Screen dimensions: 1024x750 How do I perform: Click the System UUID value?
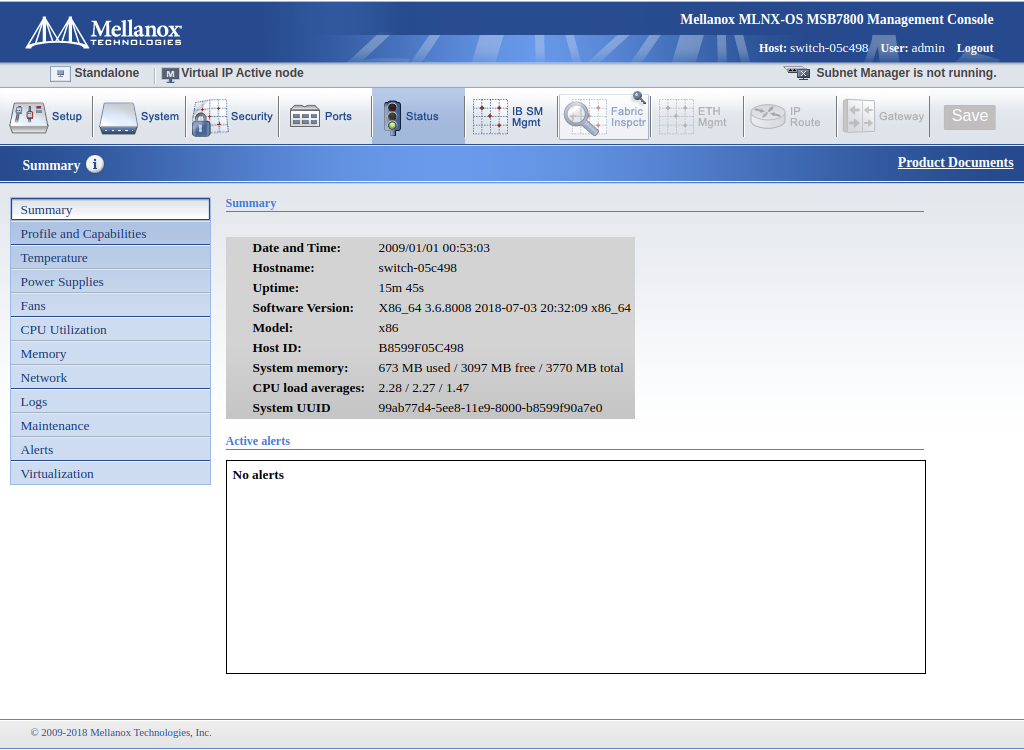(490, 408)
